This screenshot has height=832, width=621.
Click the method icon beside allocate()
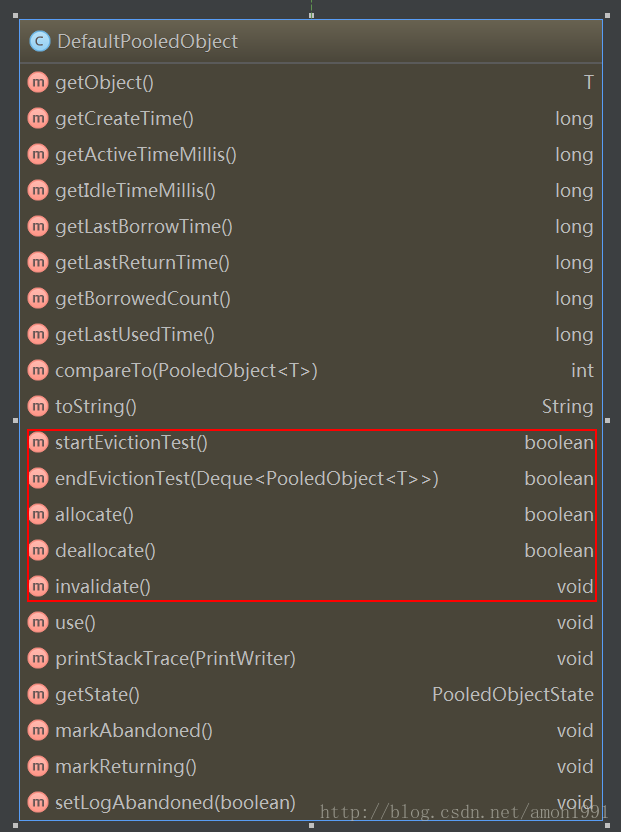(x=38, y=514)
